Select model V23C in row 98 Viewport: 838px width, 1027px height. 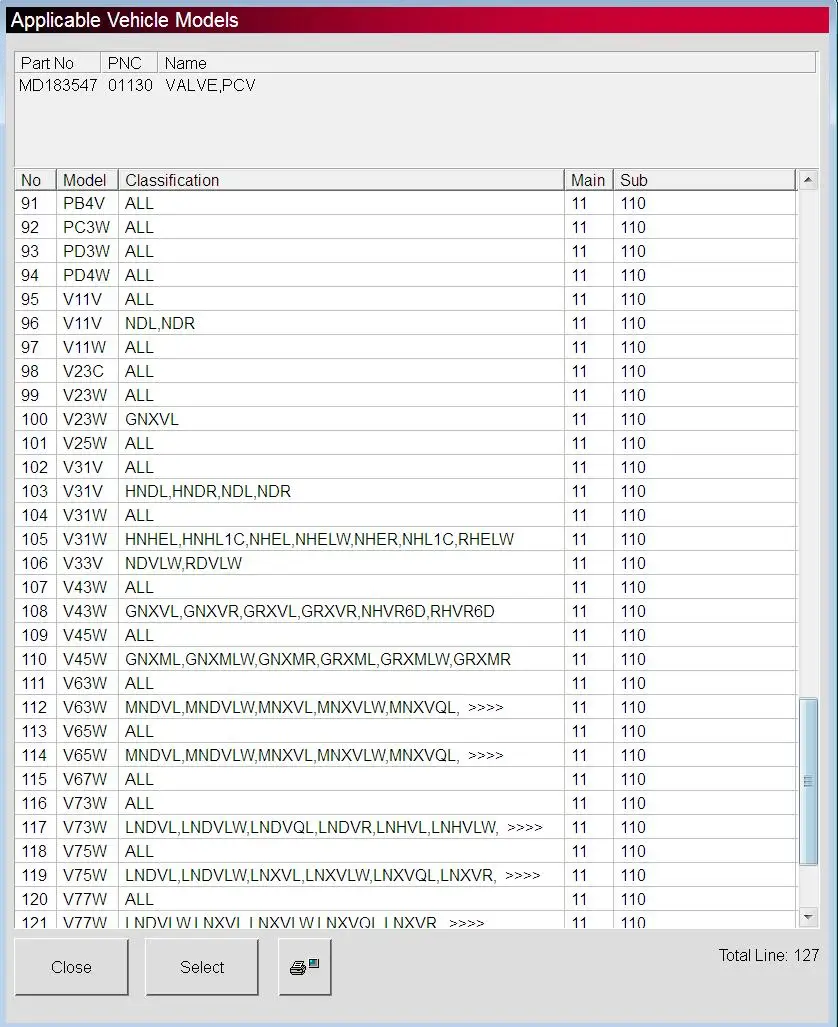(83, 371)
